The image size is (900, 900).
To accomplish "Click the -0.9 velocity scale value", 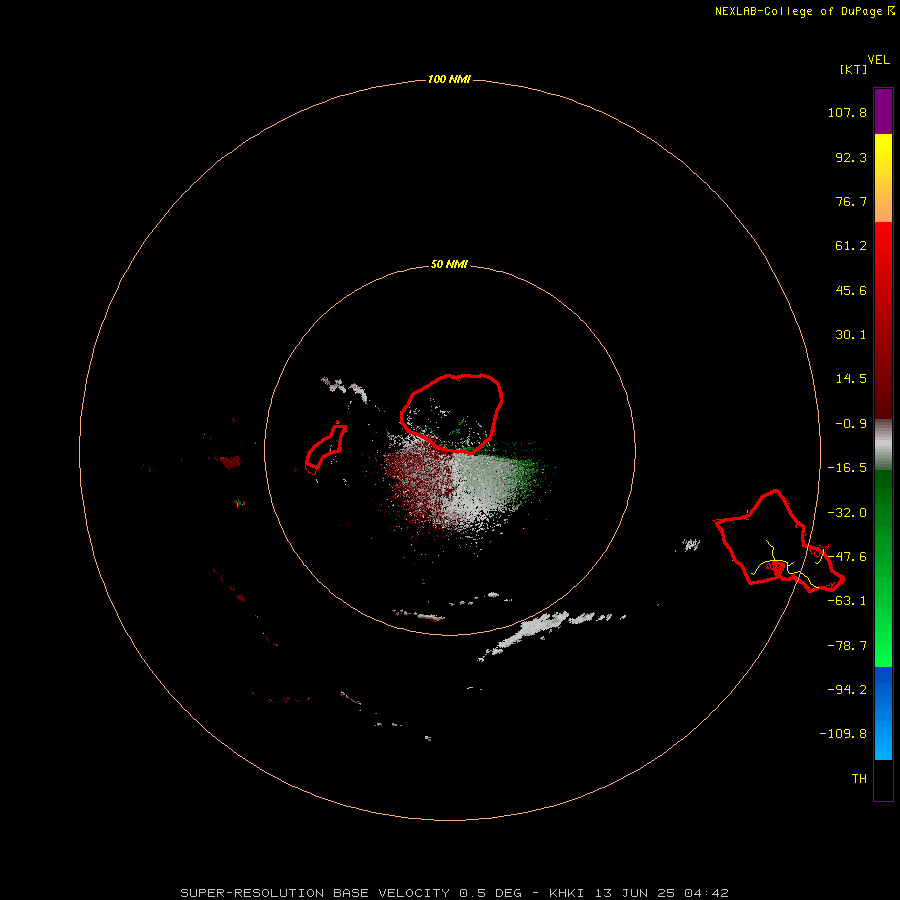I will tap(851, 424).
